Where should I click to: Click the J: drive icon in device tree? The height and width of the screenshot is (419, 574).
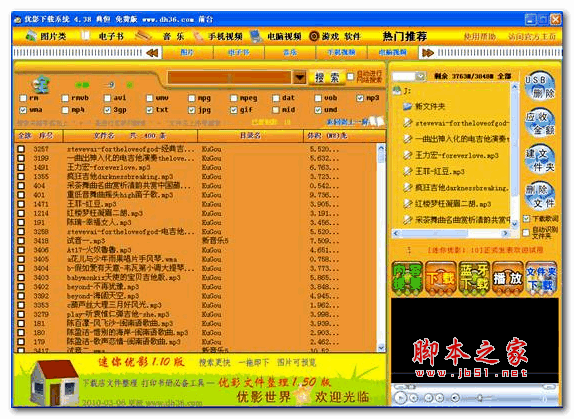(397, 90)
